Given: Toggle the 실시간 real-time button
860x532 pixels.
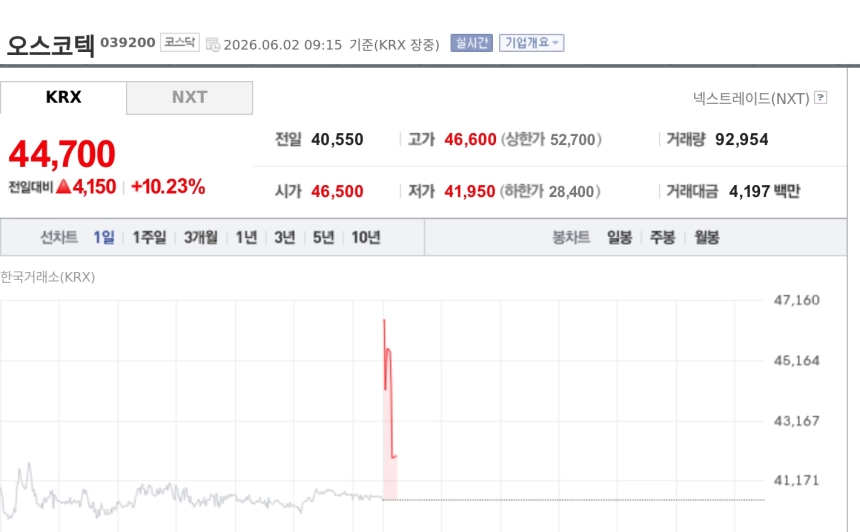Looking at the screenshot, I should [472, 43].
